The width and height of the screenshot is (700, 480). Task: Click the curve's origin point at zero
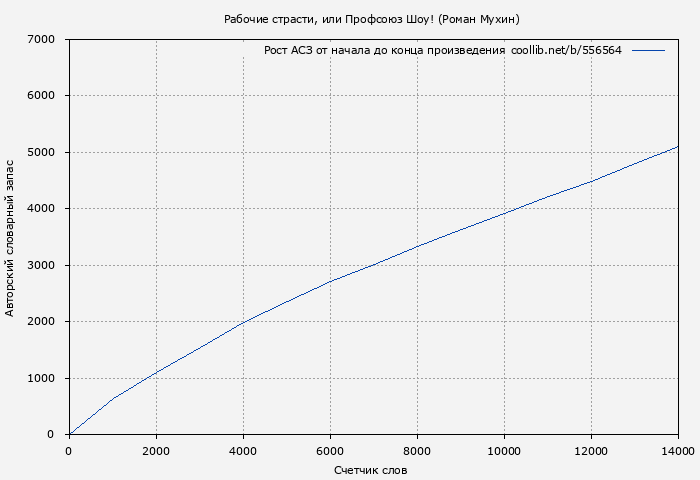point(69,434)
